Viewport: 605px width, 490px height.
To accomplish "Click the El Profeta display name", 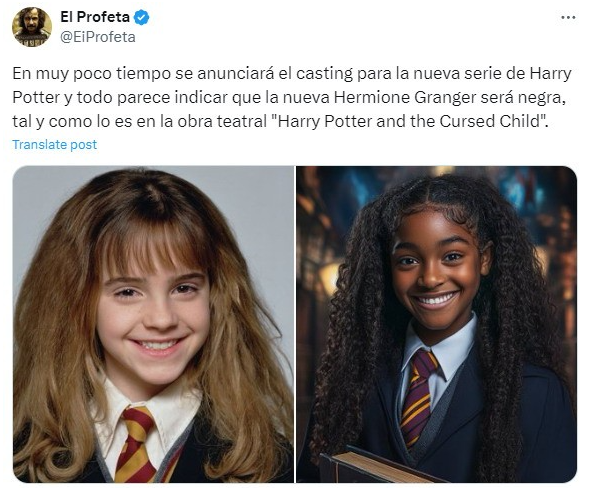I will [x=95, y=17].
